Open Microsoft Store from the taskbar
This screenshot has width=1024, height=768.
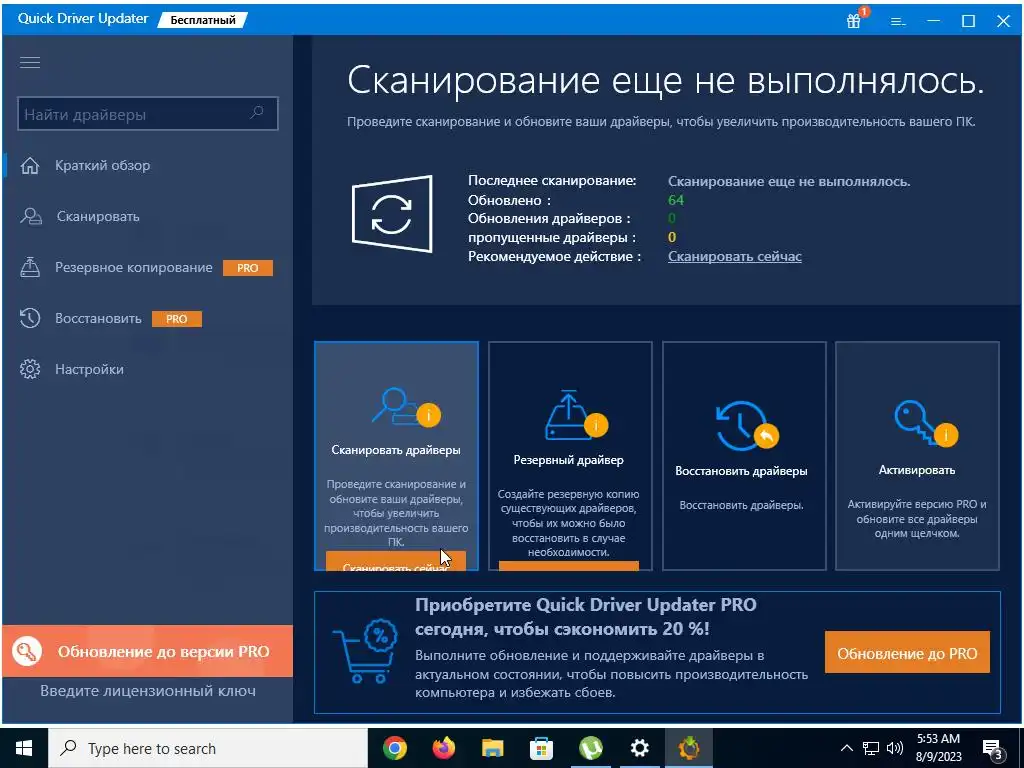coord(541,748)
